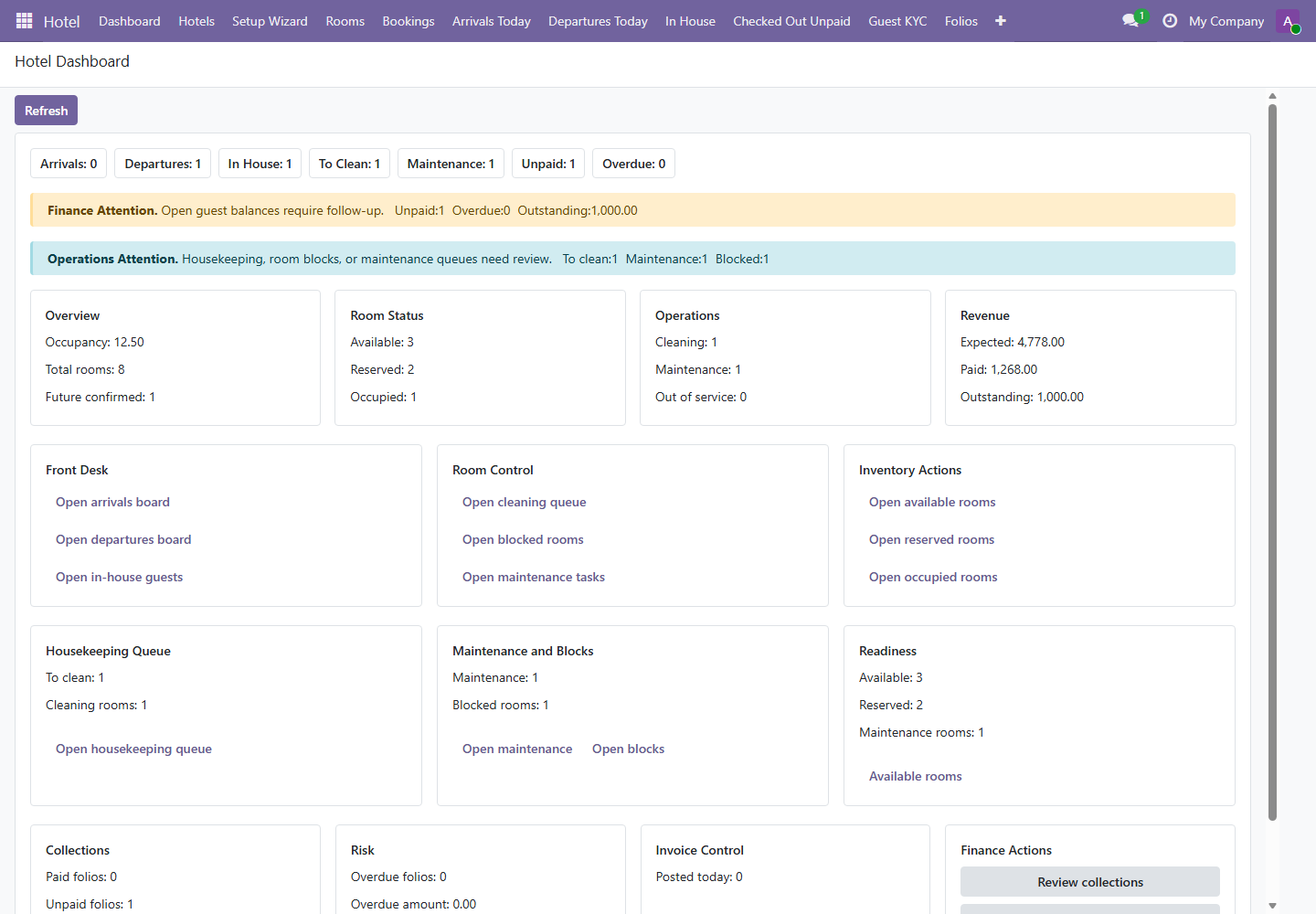This screenshot has width=1316, height=914.
Task: Click the vertical scrollbar thumb
Action: pos(1272,462)
